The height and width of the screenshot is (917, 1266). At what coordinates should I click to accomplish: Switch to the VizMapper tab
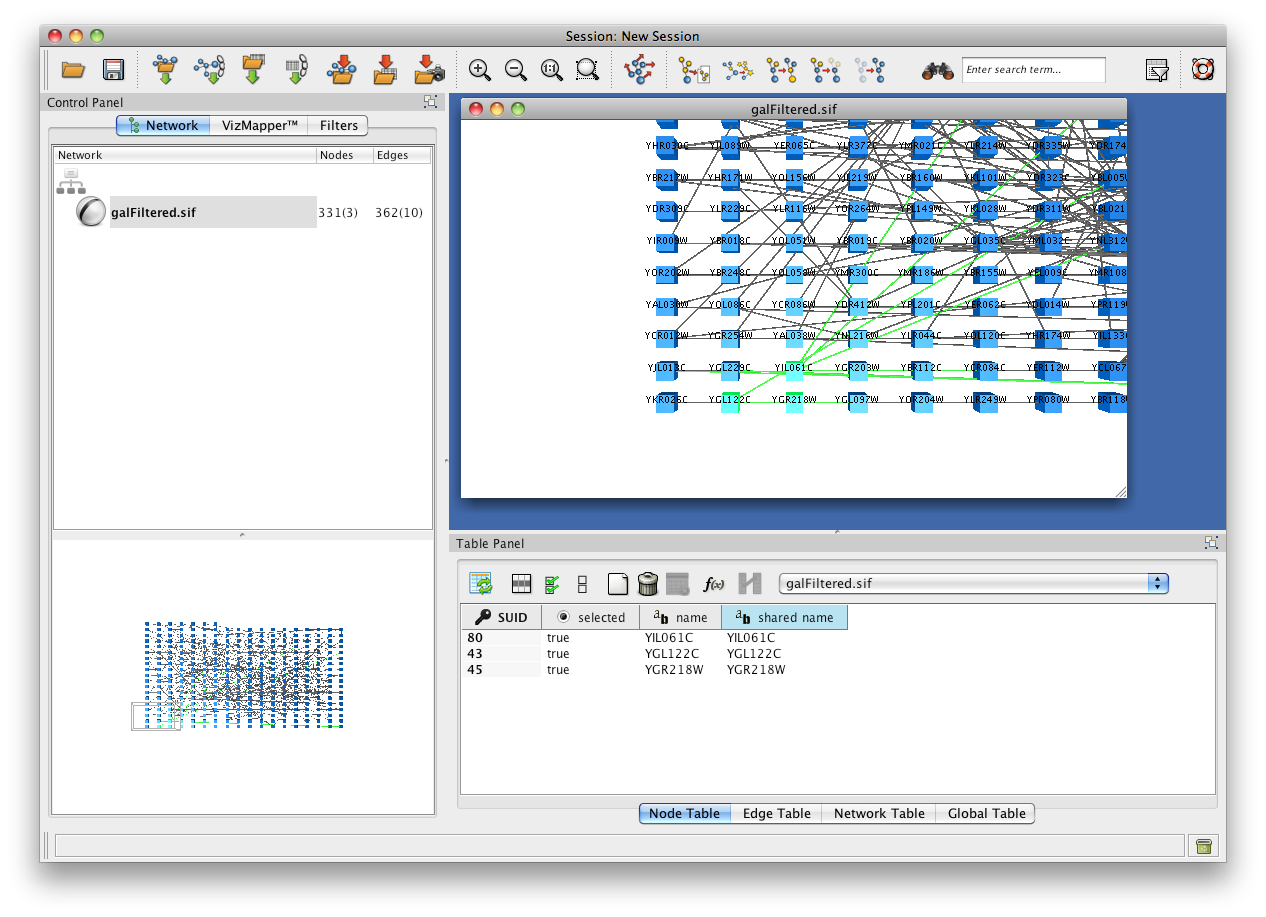point(259,125)
